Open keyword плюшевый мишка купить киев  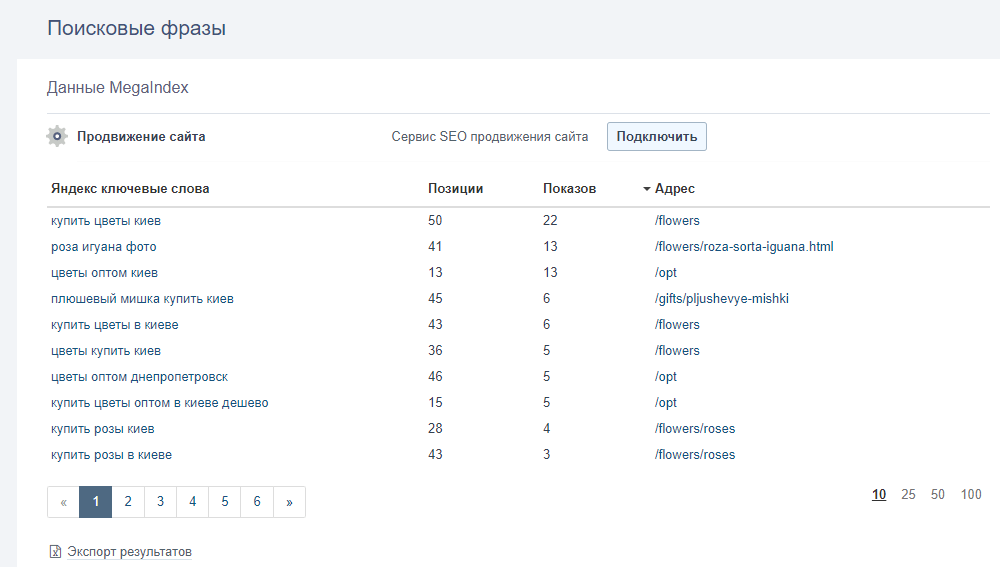click(142, 298)
